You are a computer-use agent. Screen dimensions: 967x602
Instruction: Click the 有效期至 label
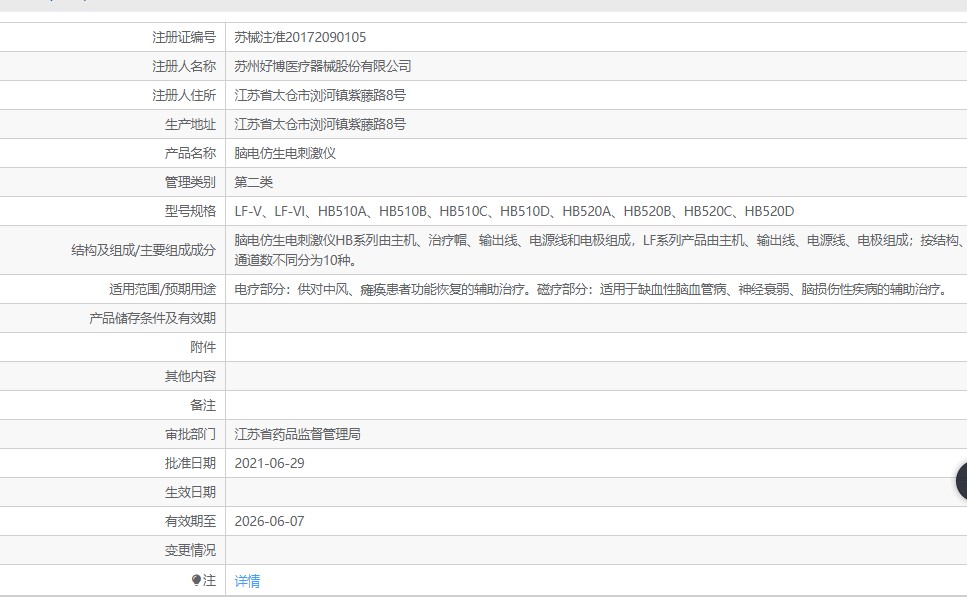point(190,521)
